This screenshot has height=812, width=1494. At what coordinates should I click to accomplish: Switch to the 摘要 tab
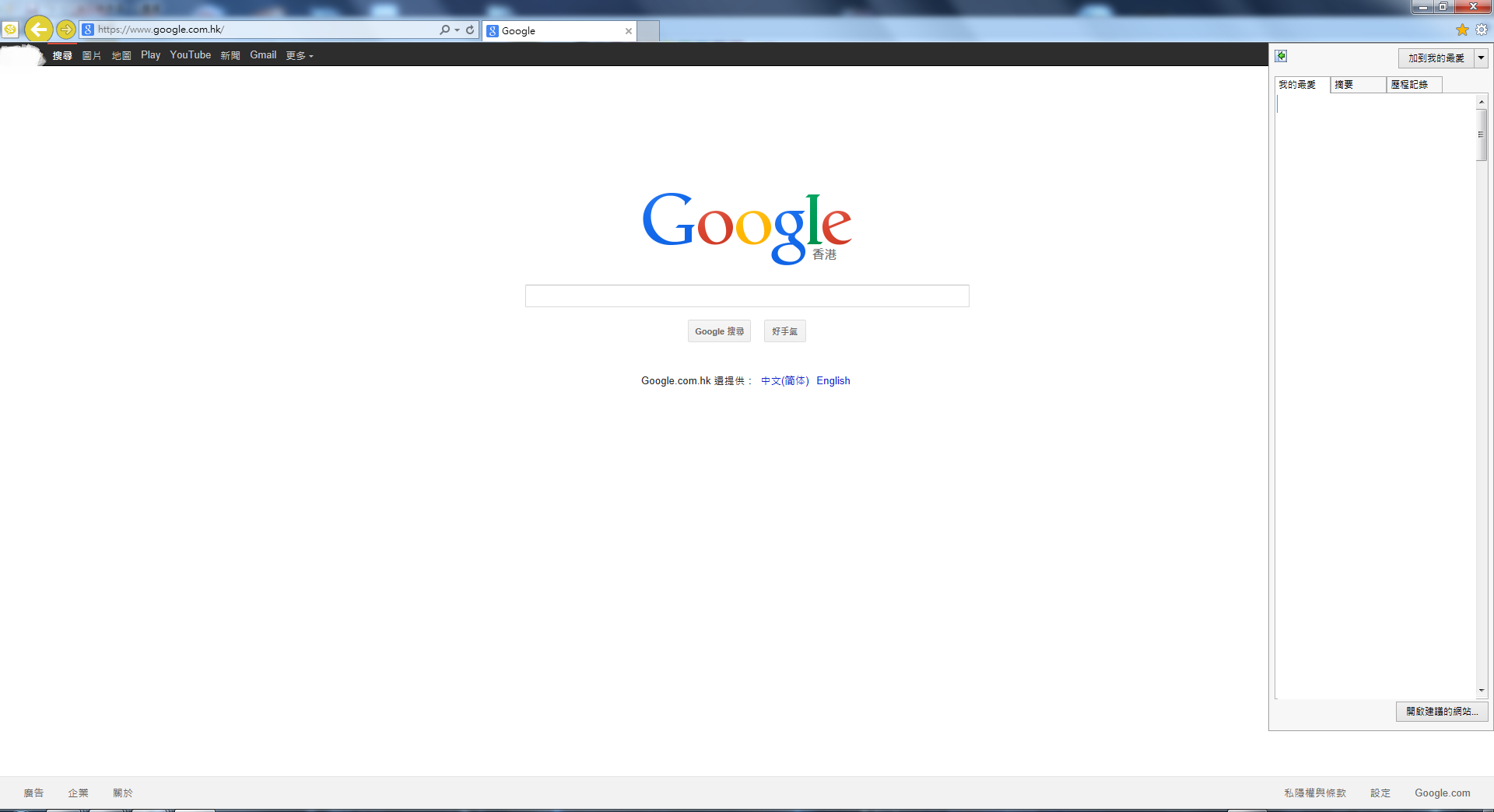click(1358, 85)
